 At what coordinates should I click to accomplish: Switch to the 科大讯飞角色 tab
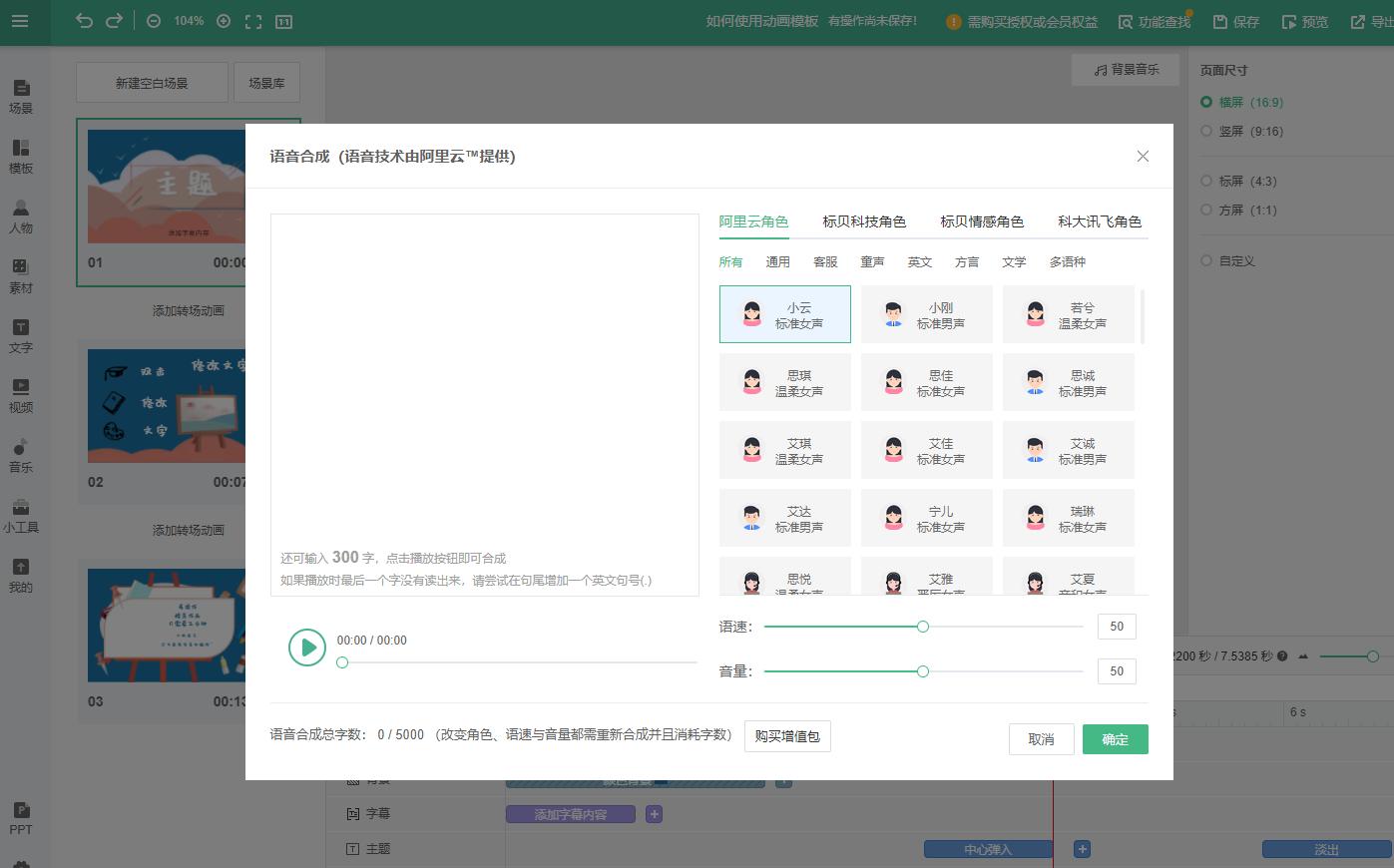[1099, 221]
